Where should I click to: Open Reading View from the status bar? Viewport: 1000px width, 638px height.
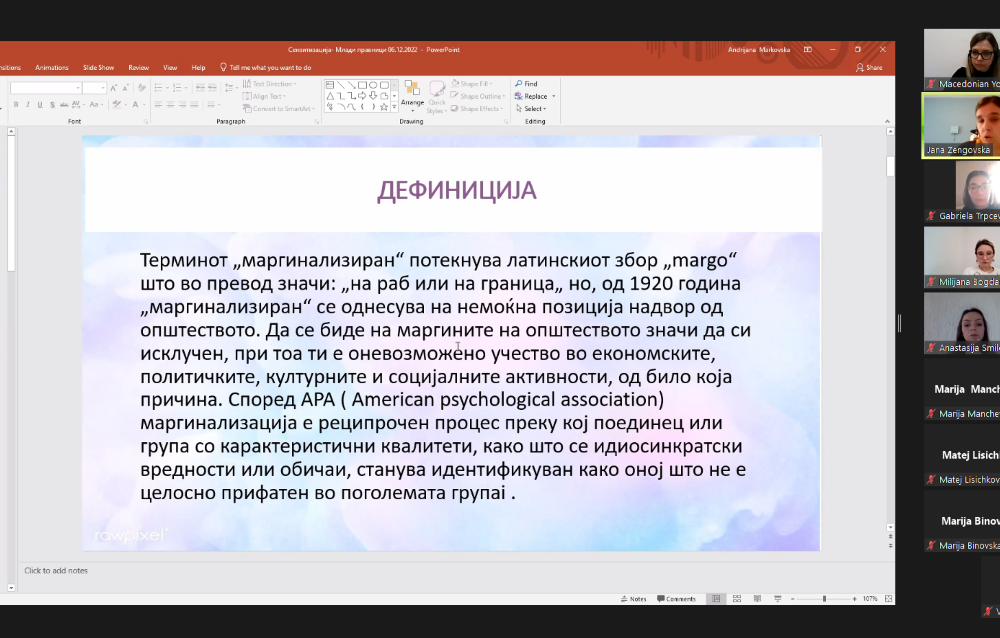point(755,599)
